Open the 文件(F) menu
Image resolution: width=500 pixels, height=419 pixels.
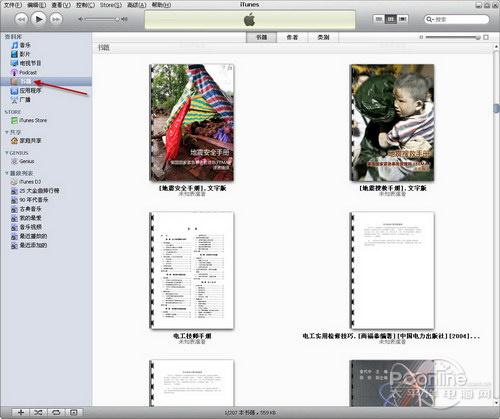point(13,5)
